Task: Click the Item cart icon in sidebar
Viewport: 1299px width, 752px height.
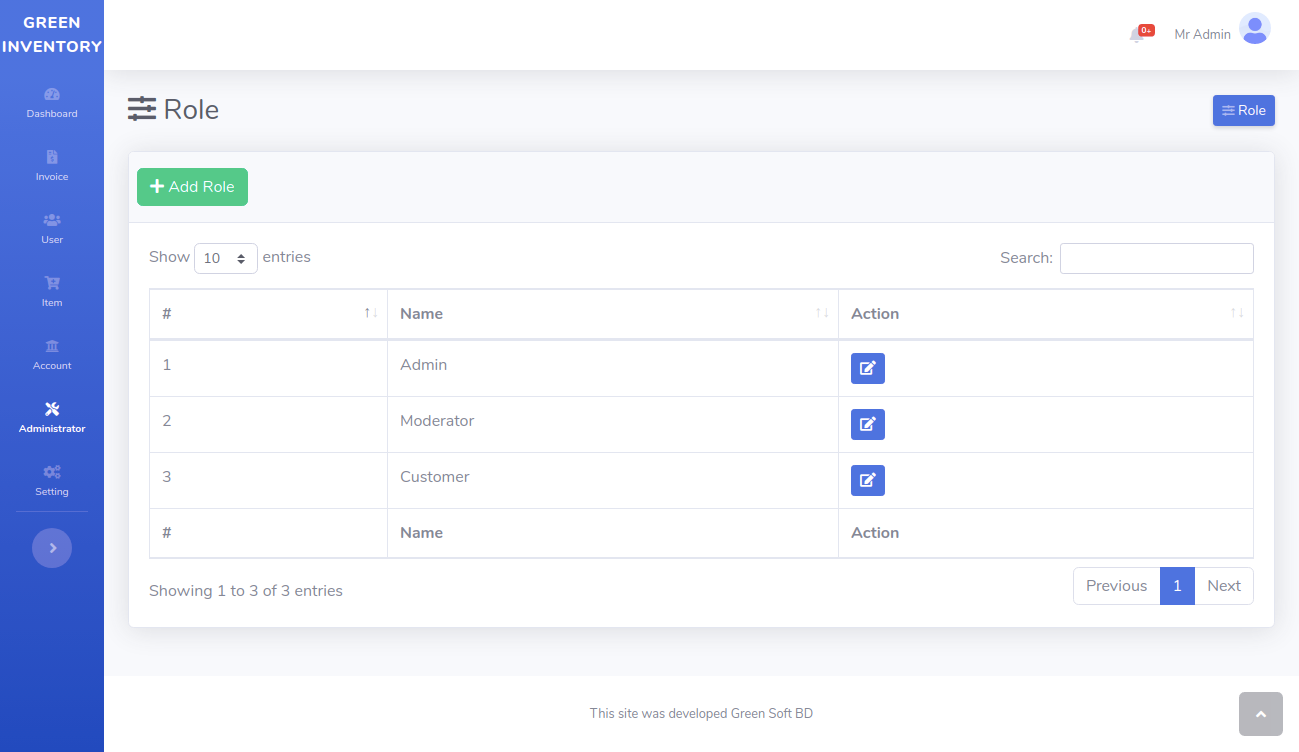Action: click(51, 285)
